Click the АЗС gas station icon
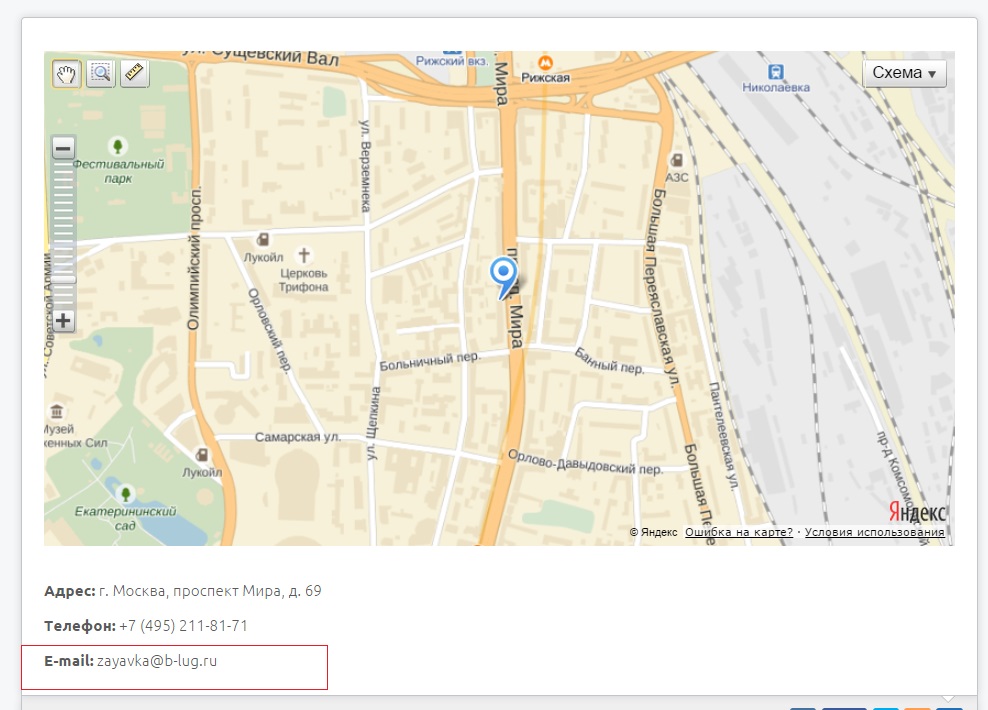The height and width of the screenshot is (710, 988). pyautogui.click(x=677, y=159)
